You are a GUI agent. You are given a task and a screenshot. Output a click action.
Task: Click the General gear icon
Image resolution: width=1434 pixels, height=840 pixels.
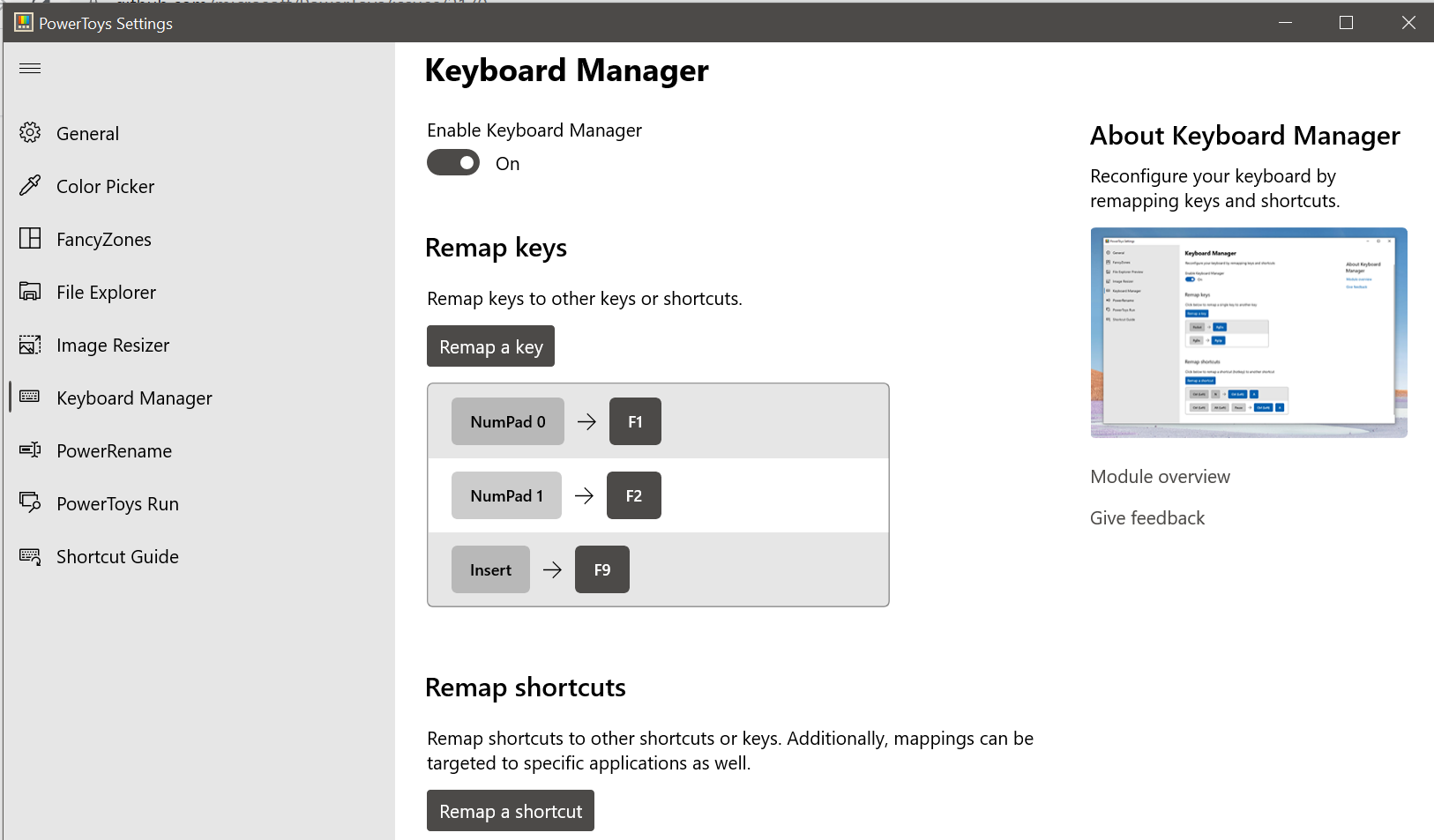point(30,133)
